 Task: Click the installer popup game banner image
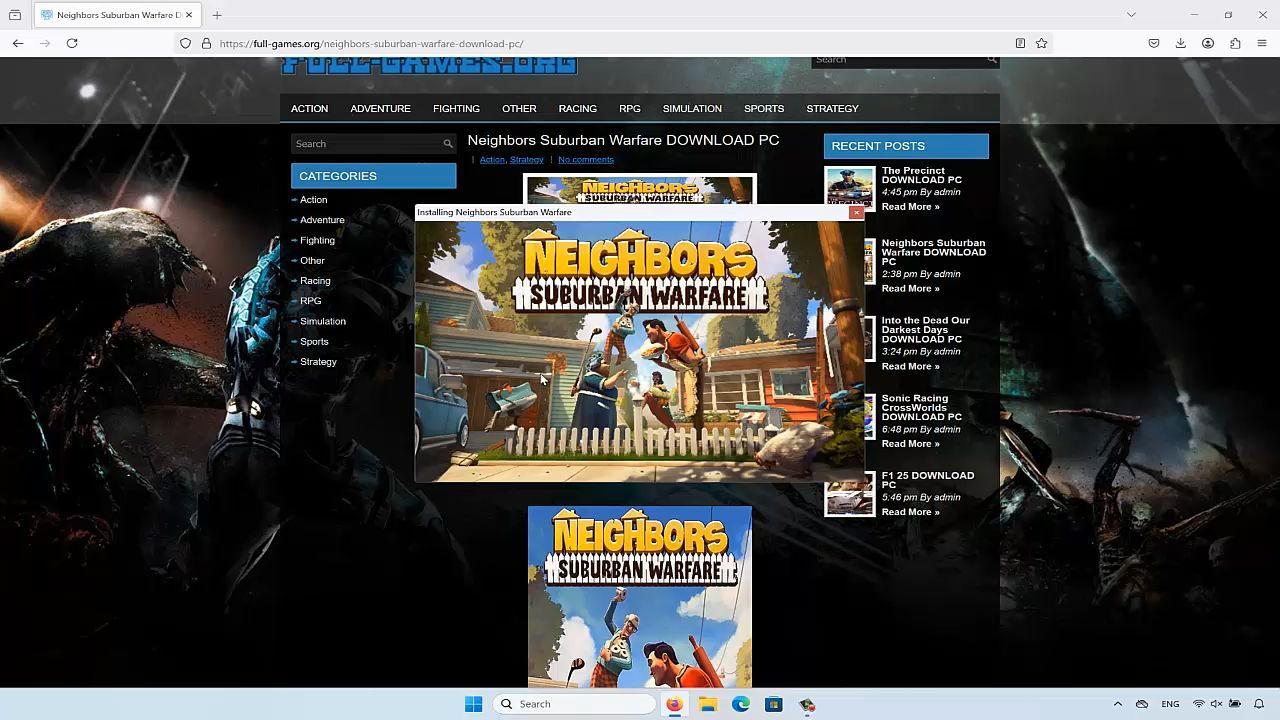(x=639, y=351)
